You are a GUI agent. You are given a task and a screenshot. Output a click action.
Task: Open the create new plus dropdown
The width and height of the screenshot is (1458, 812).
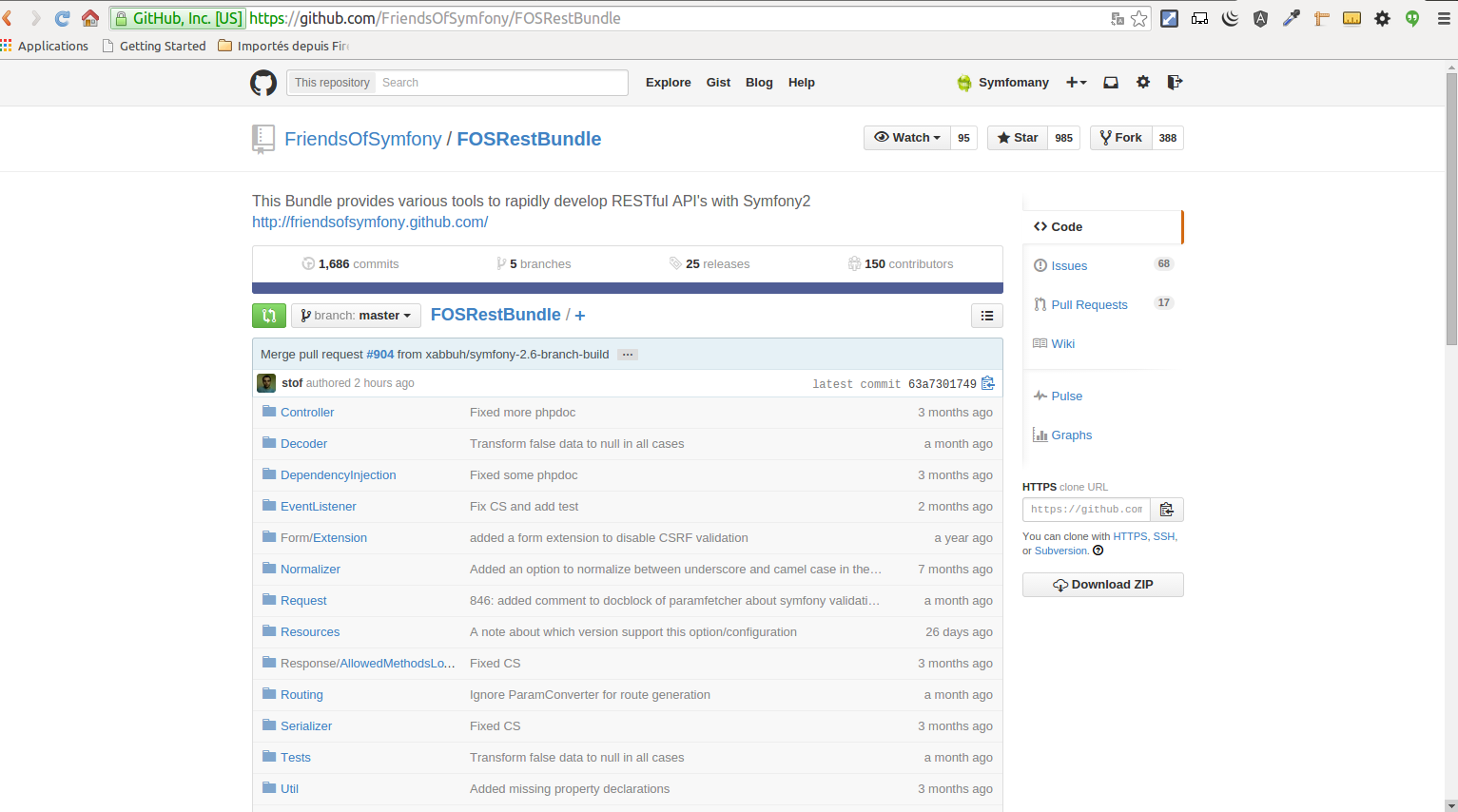coord(1076,83)
